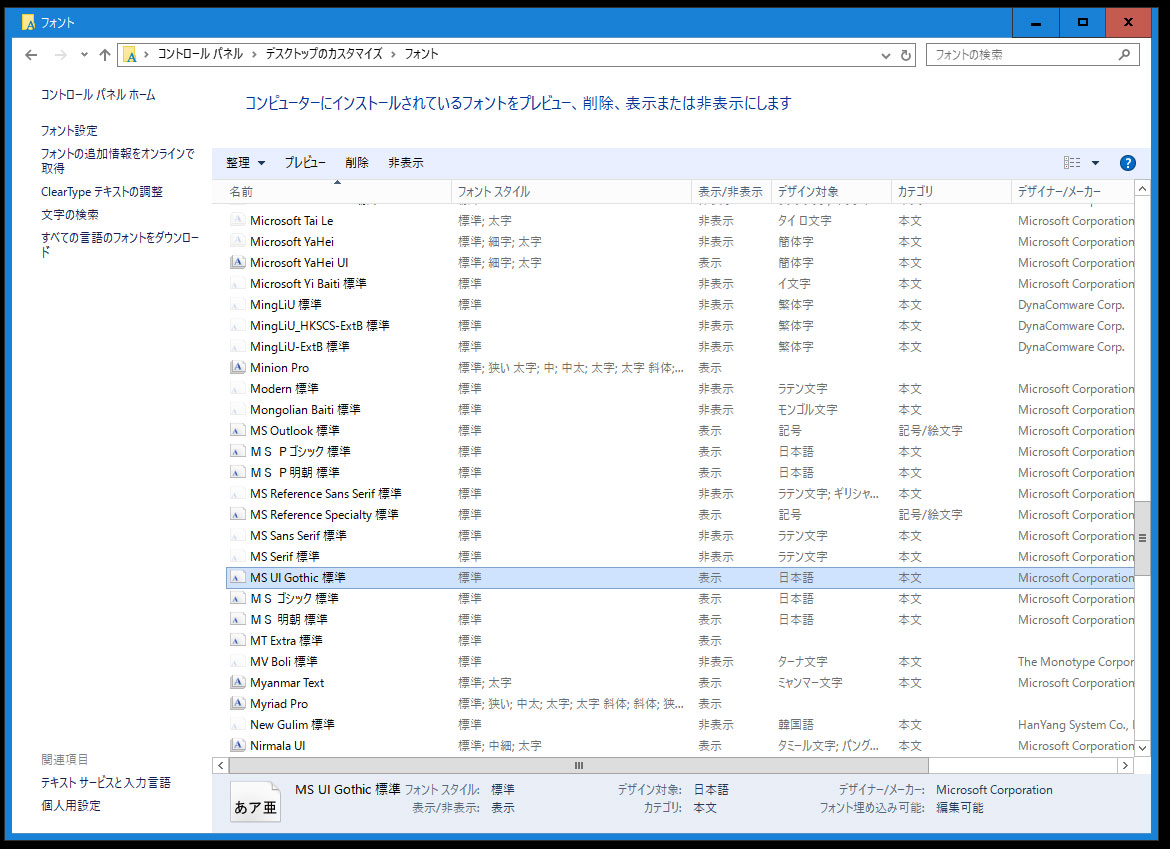Click the 非表示 (Hide) toolbar button
Viewport: 1170px width, 849px height.
406,163
